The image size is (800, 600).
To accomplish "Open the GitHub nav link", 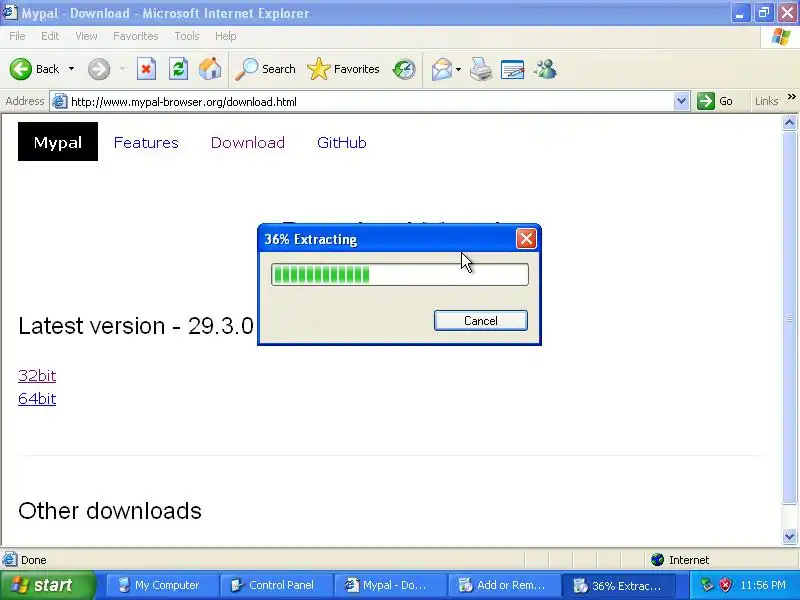I will (341, 142).
